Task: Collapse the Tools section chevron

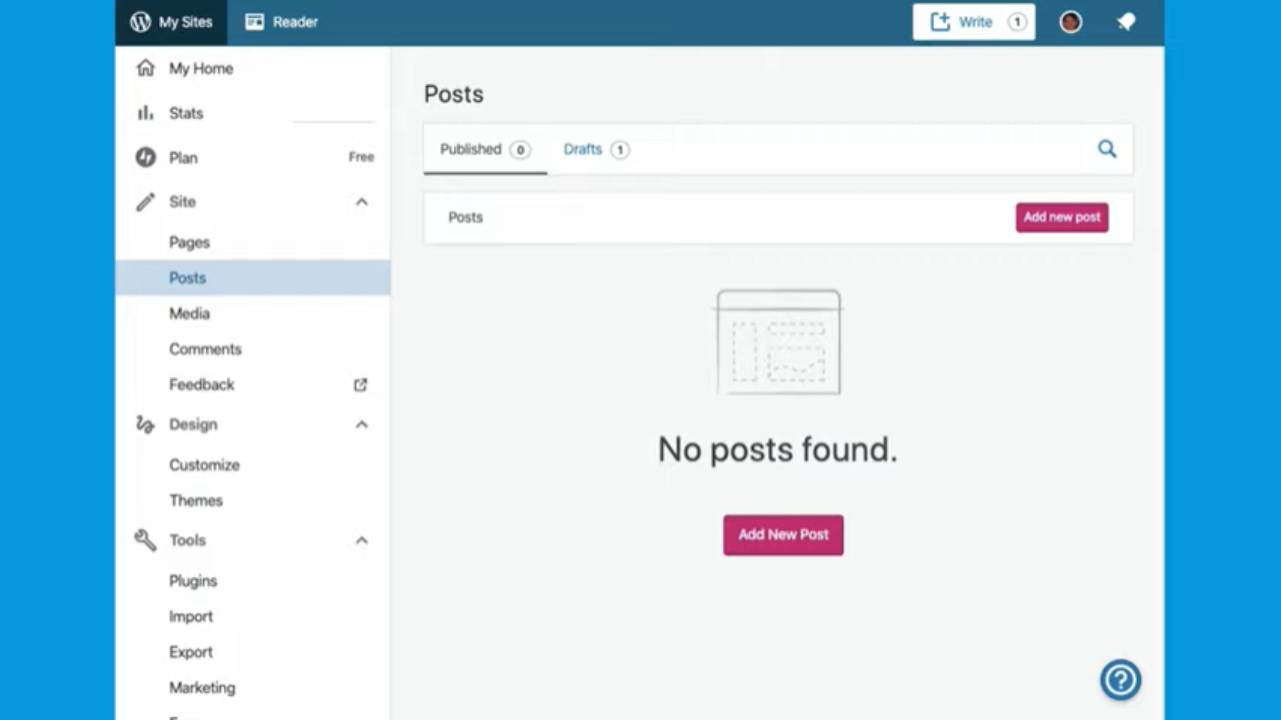Action: 361,541
